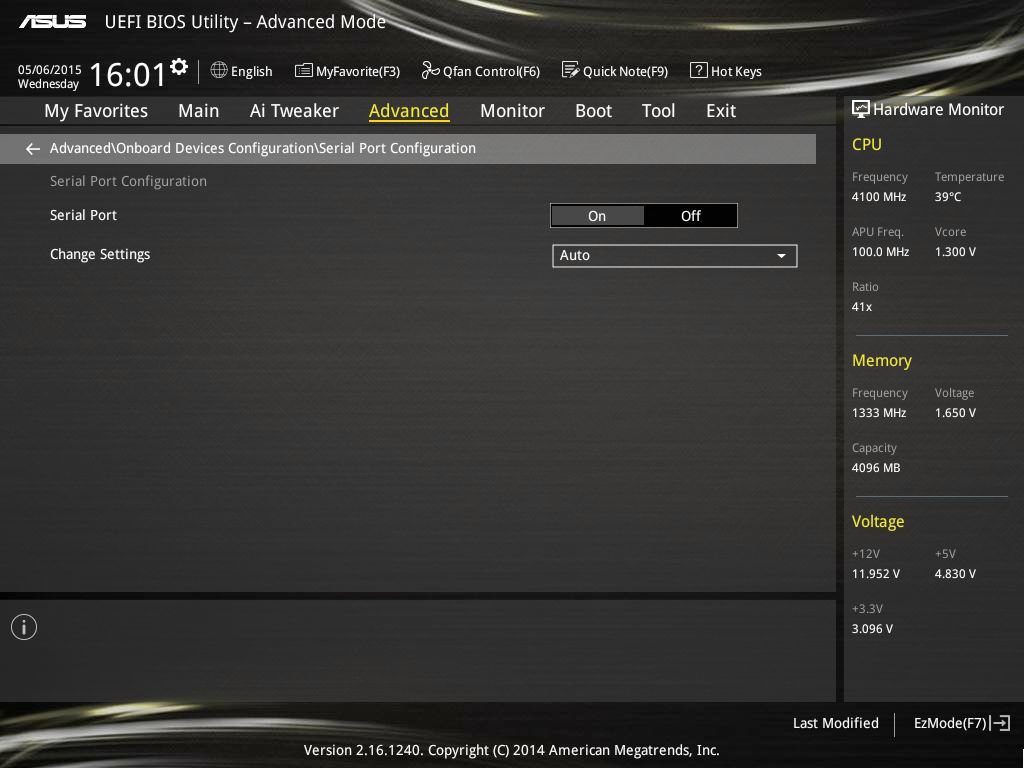
Task: Click the Version 2.16.1240 copyright text
Action: [511, 750]
